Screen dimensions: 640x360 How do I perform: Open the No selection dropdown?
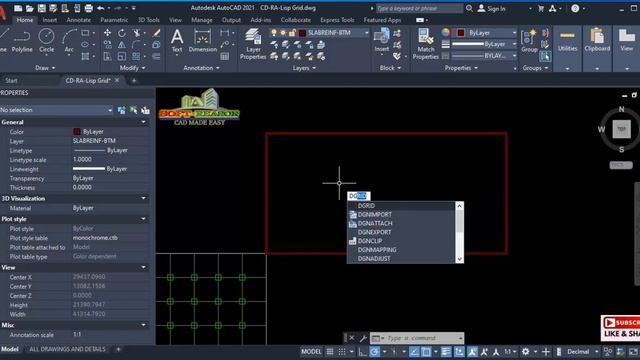click(57, 110)
